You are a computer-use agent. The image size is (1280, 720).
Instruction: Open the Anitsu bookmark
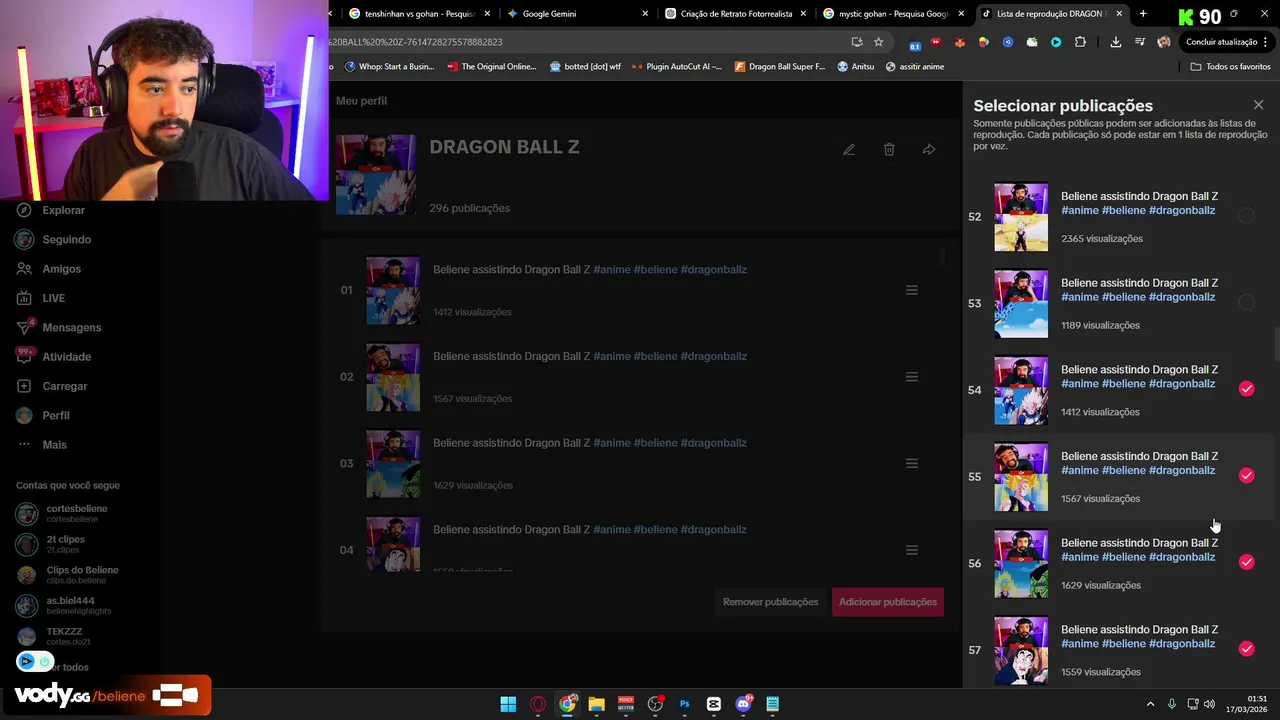click(855, 67)
